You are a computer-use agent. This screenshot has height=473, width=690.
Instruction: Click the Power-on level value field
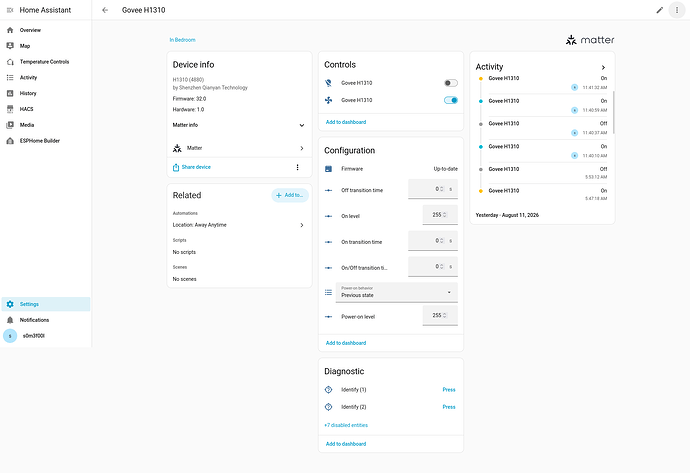(x=440, y=315)
